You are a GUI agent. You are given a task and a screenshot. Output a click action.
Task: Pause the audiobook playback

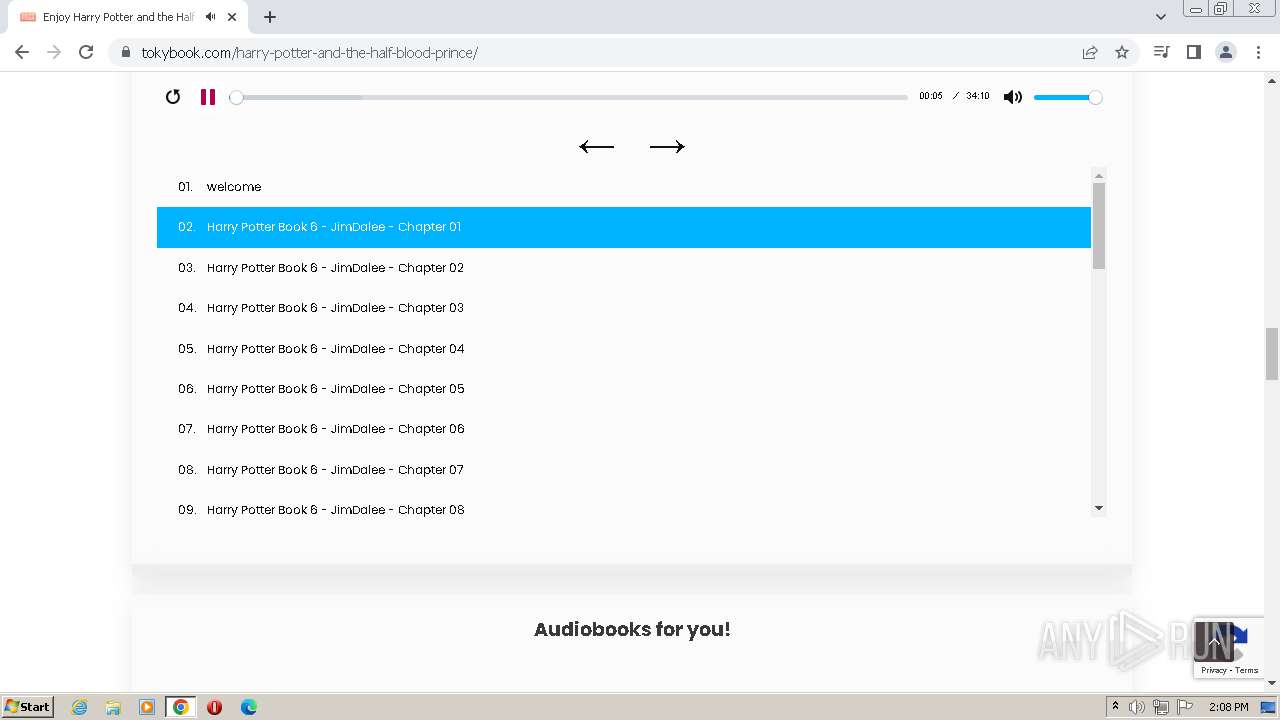click(x=208, y=97)
